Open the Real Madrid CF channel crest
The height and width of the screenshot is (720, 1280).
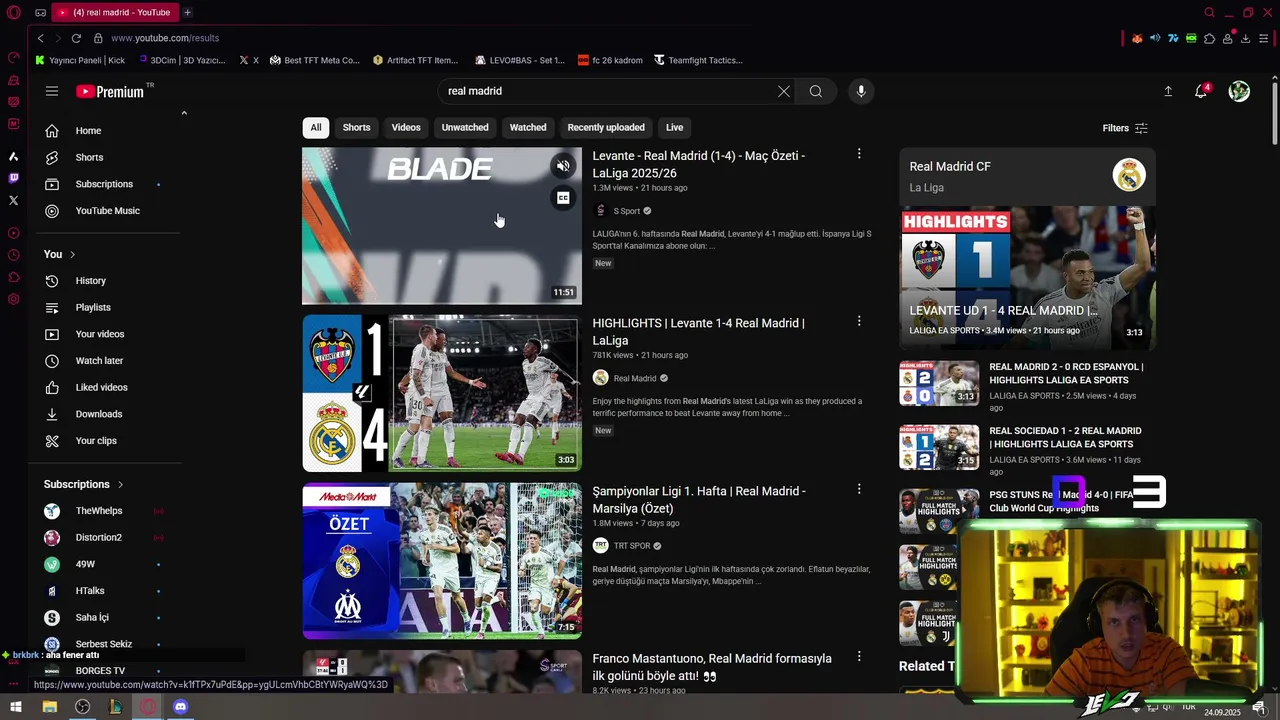pyautogui.click(x=1129, y=175)
